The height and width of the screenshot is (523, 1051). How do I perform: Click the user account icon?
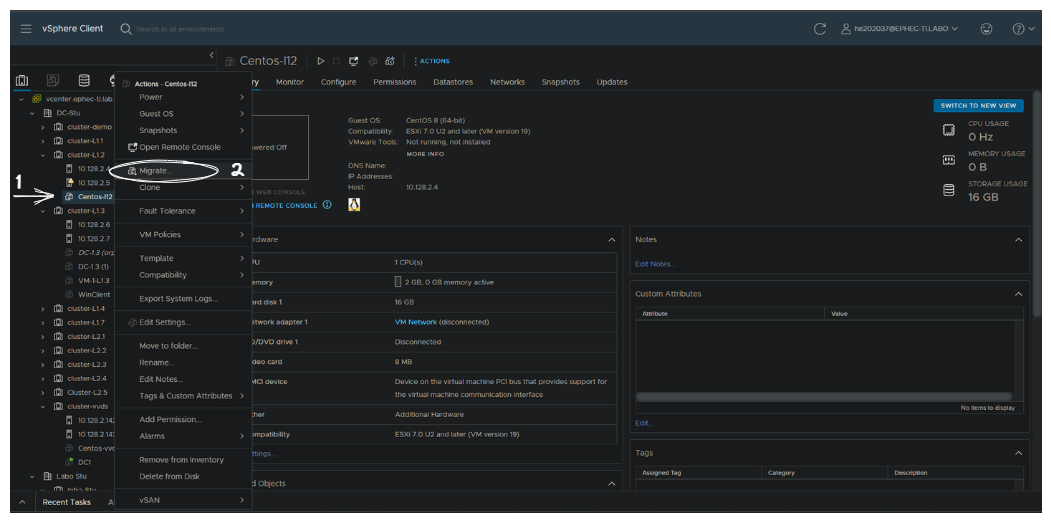(x=846, y=29)
